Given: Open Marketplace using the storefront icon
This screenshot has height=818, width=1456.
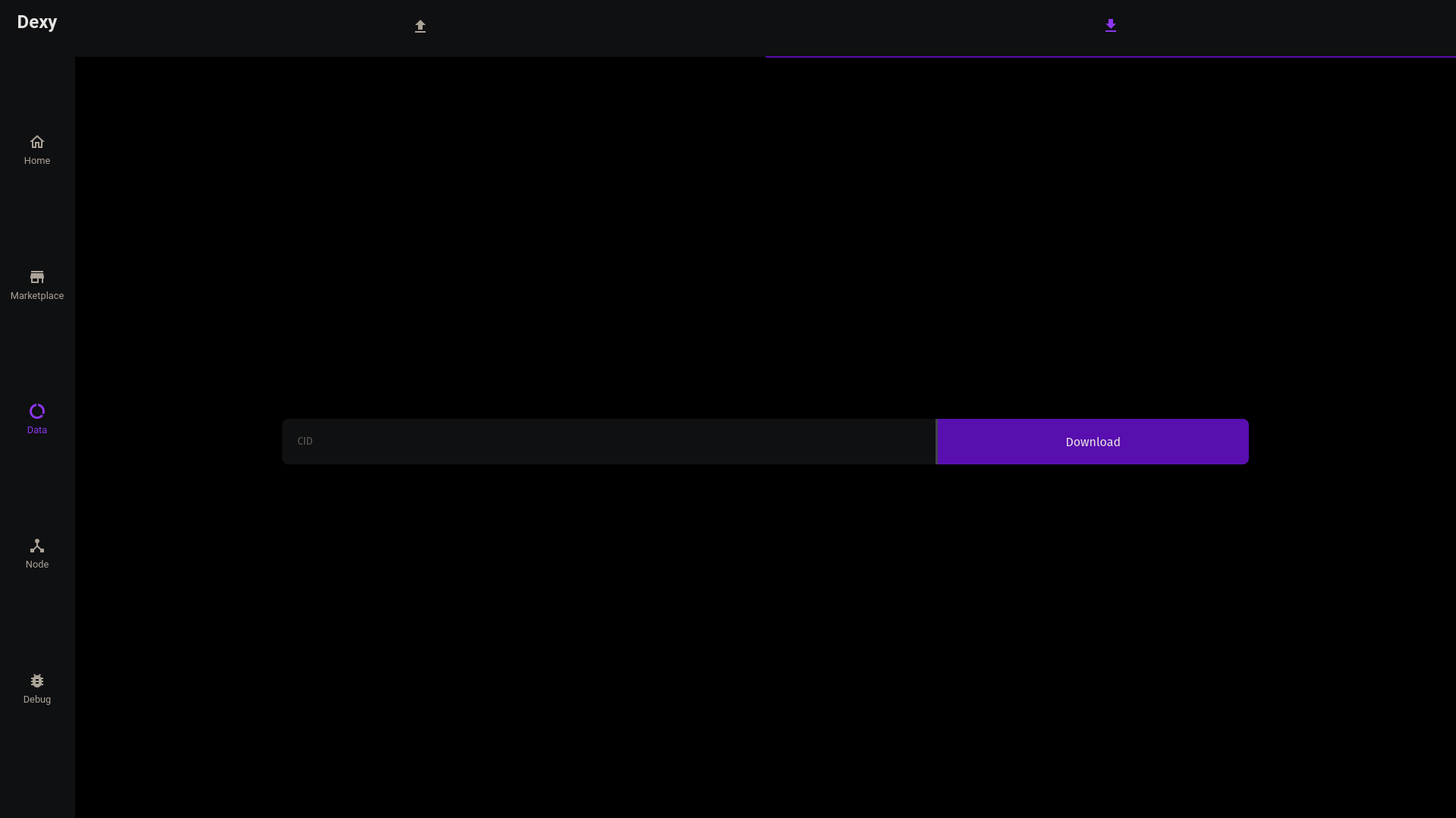Looking at the screenshot, I should coord(37,277).
